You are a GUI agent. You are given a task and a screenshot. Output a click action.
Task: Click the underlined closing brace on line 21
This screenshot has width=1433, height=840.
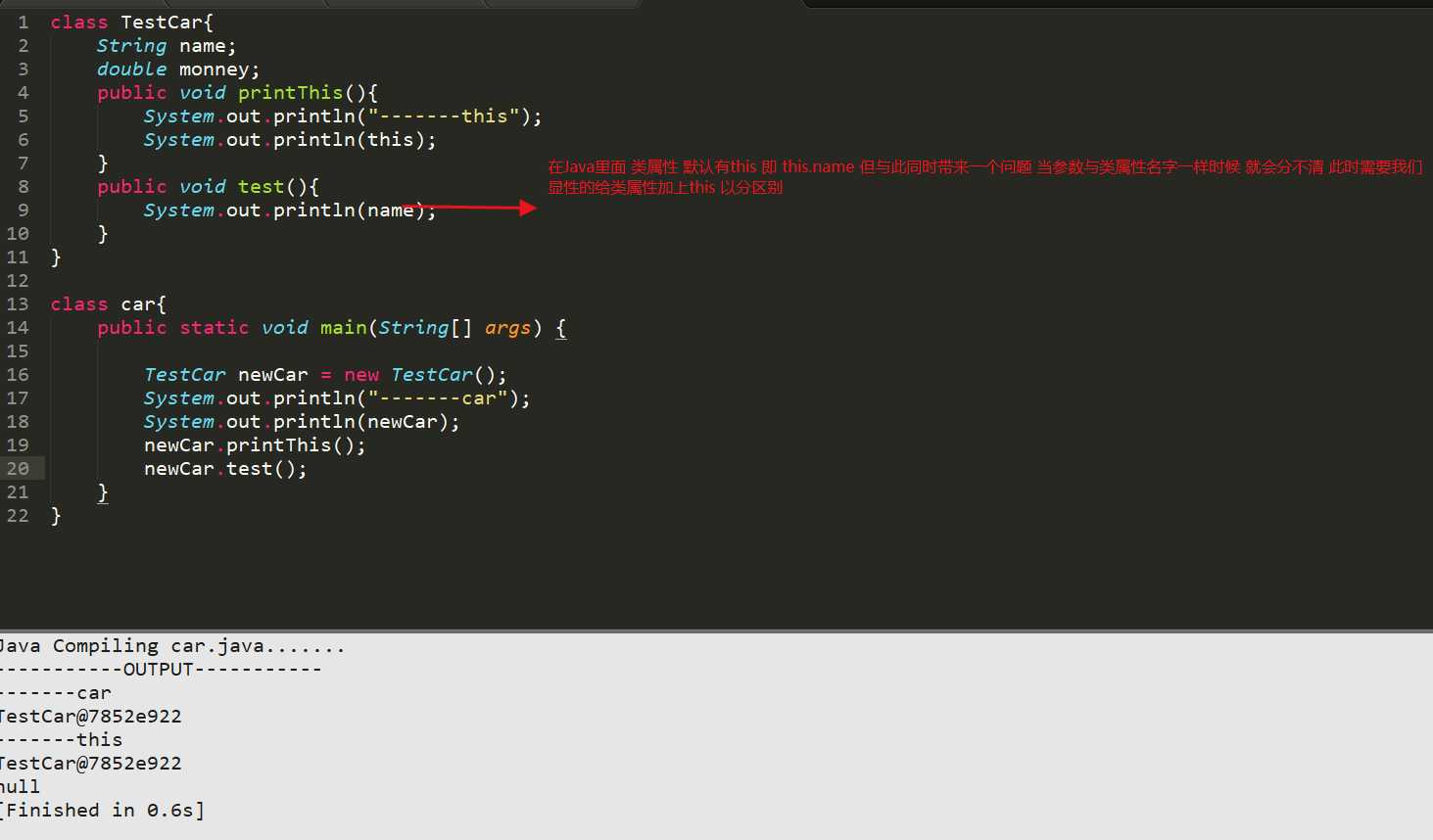point(103,492)
